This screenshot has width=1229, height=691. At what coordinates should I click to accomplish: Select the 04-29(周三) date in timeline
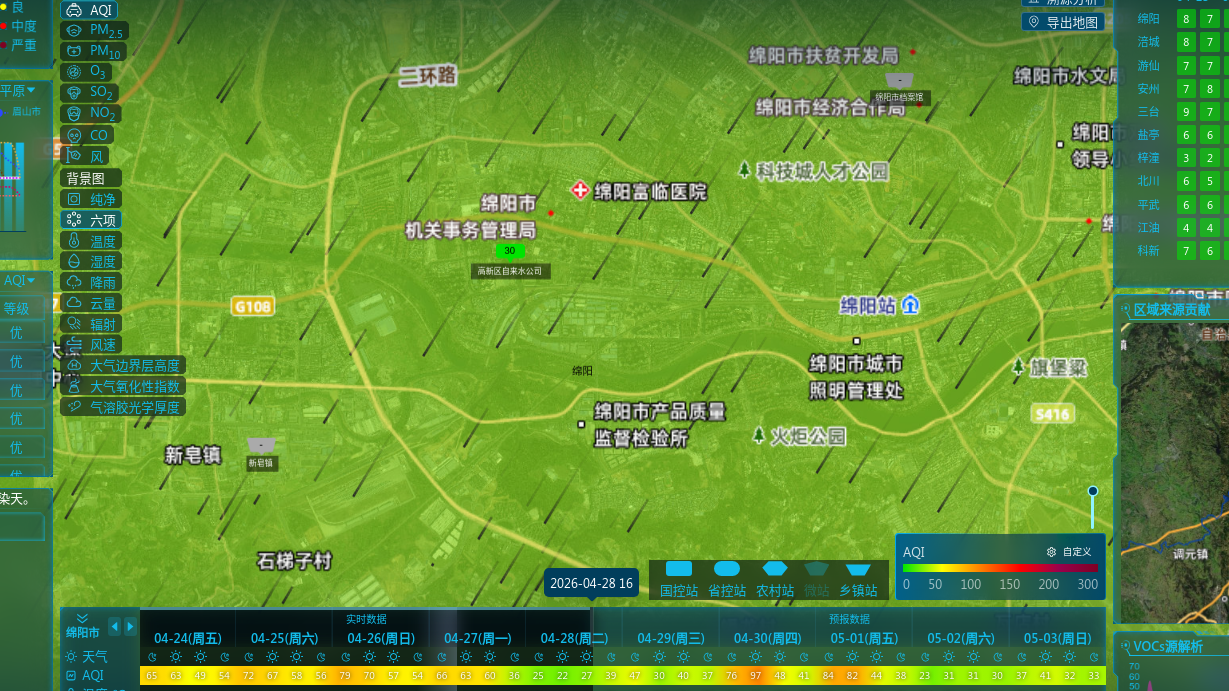coord(670,638)
